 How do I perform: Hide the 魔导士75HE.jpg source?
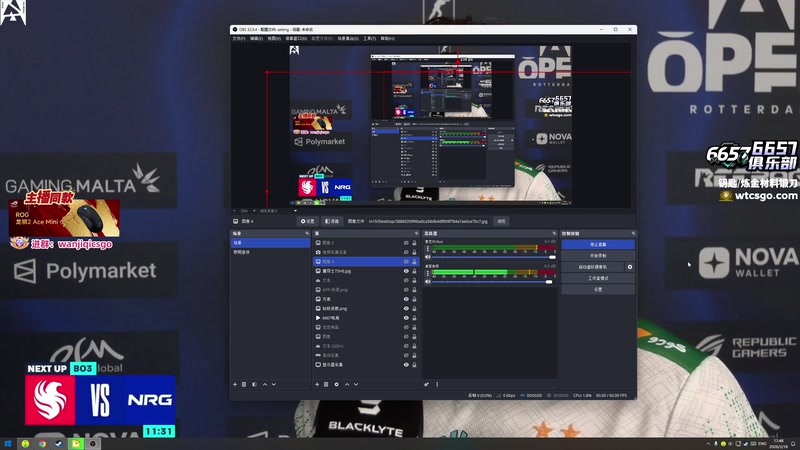point(406,271)
